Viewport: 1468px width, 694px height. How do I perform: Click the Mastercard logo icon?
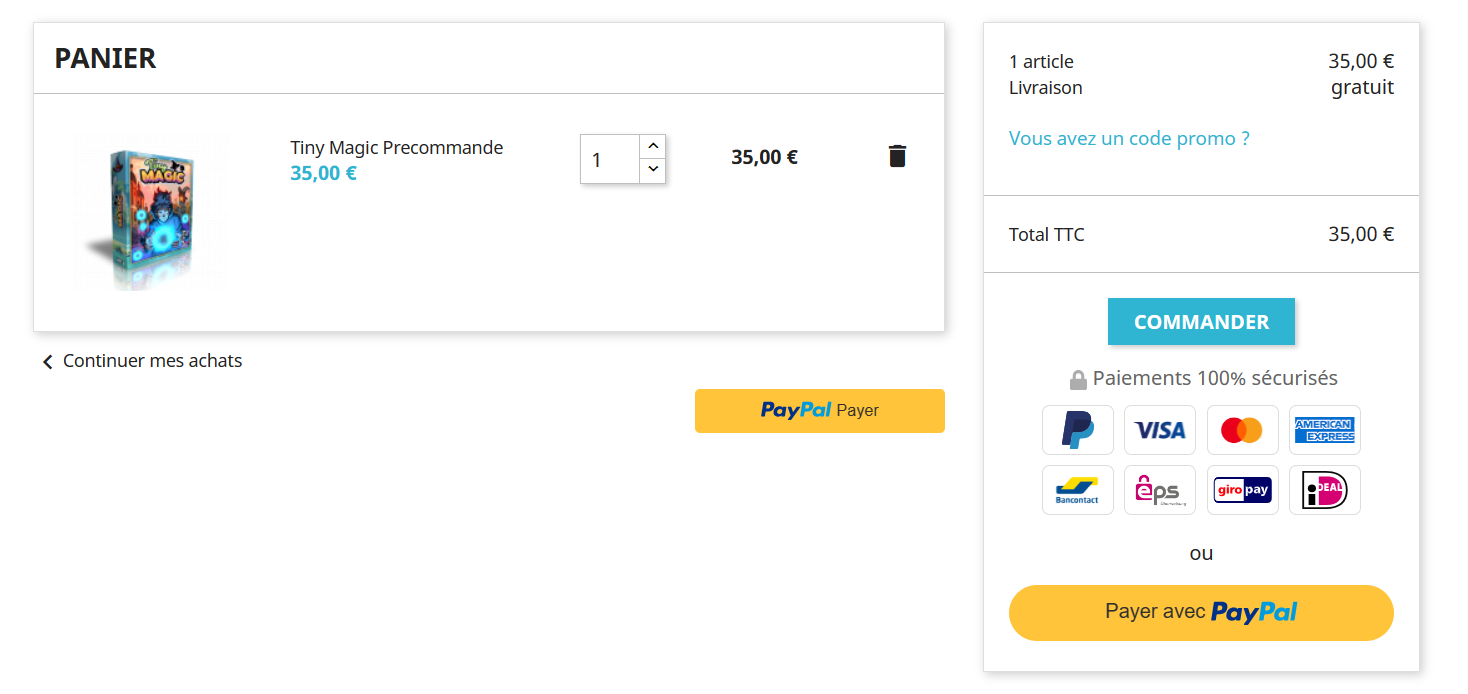pyautogui.click(x=1242, y=430)
